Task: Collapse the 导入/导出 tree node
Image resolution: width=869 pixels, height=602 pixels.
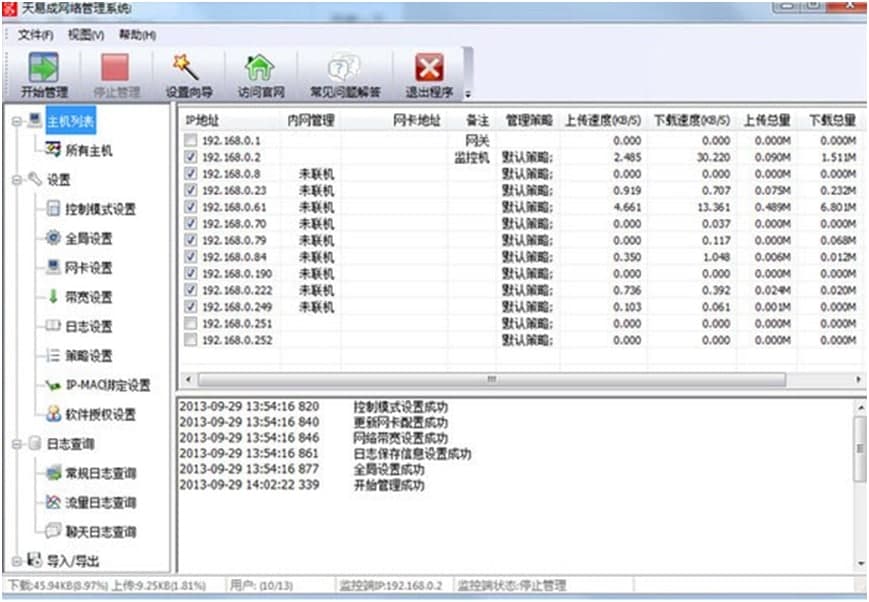Action: (17, 561)
